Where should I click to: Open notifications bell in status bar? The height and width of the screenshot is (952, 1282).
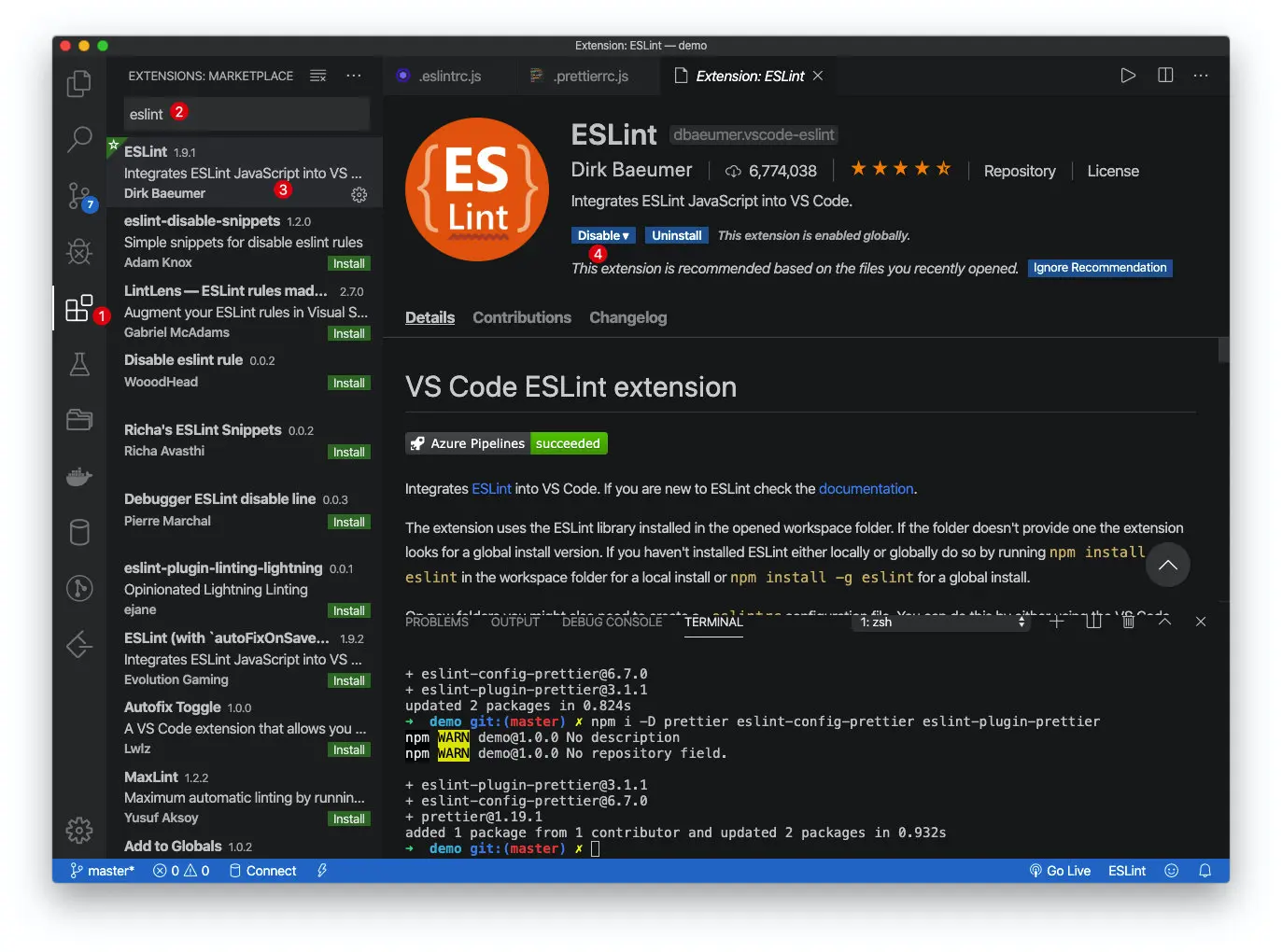tap(1205, 871)
